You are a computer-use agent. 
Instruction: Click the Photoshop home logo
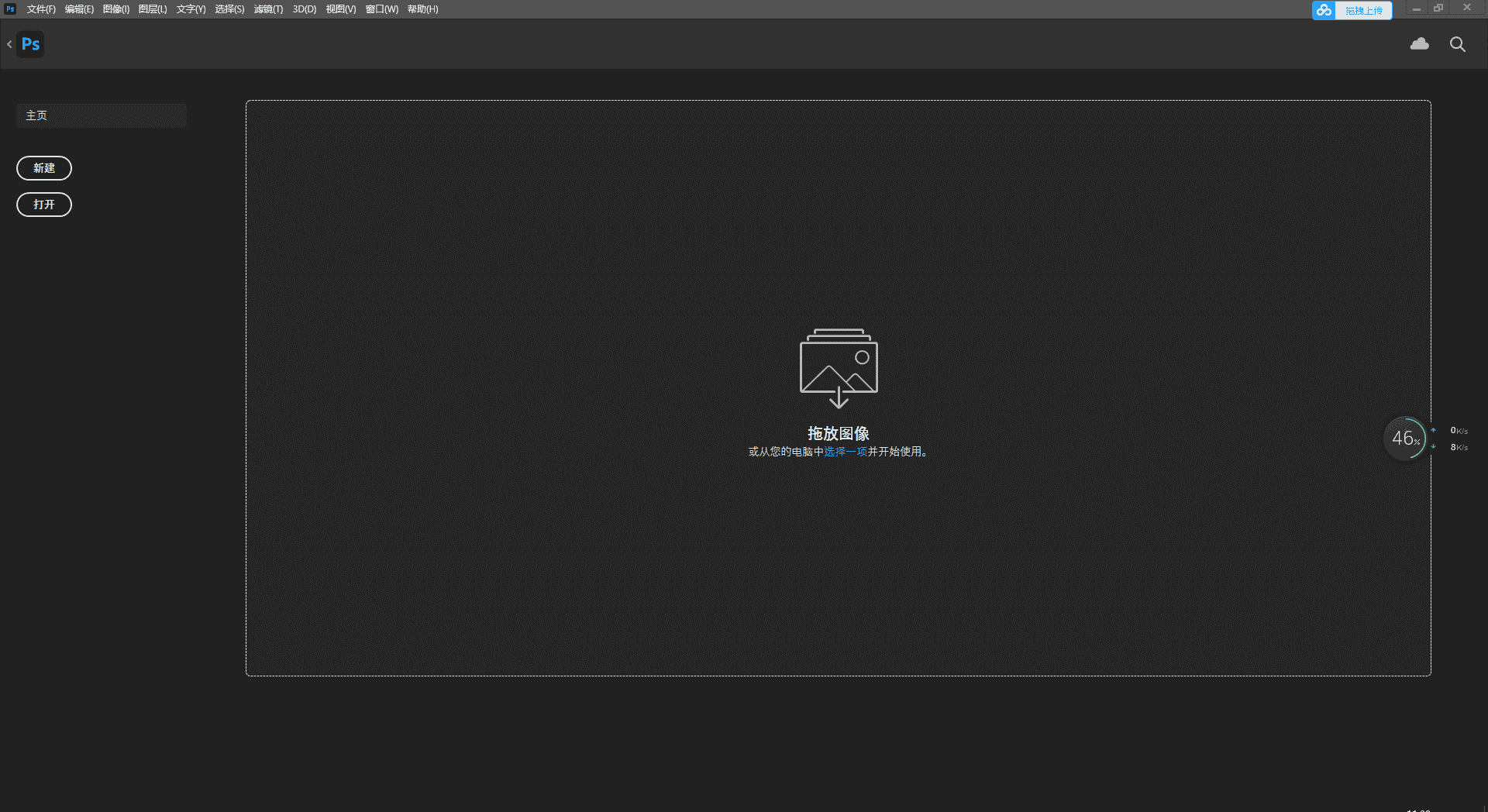[x=30, y=44]
